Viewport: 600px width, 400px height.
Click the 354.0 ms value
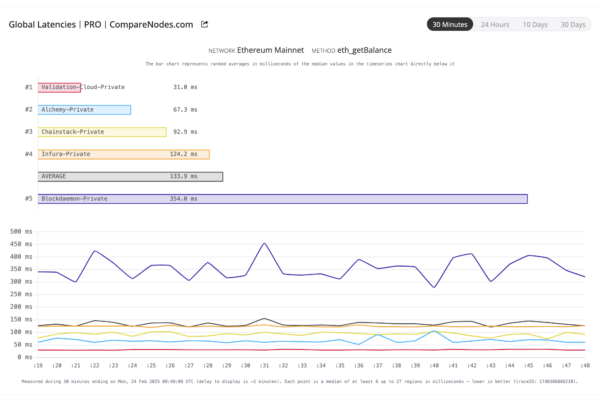184,199
